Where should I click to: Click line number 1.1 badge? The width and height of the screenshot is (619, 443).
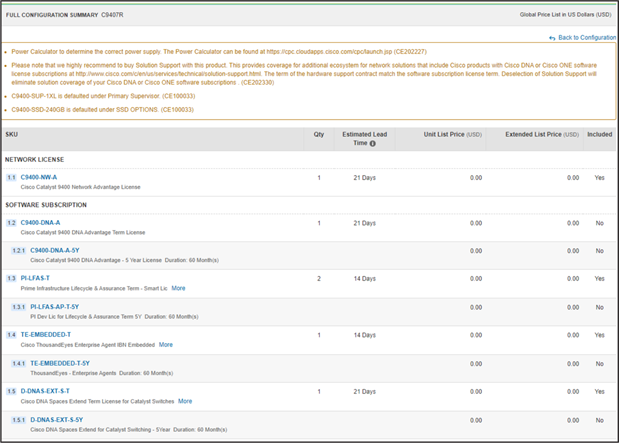(11, 178)
